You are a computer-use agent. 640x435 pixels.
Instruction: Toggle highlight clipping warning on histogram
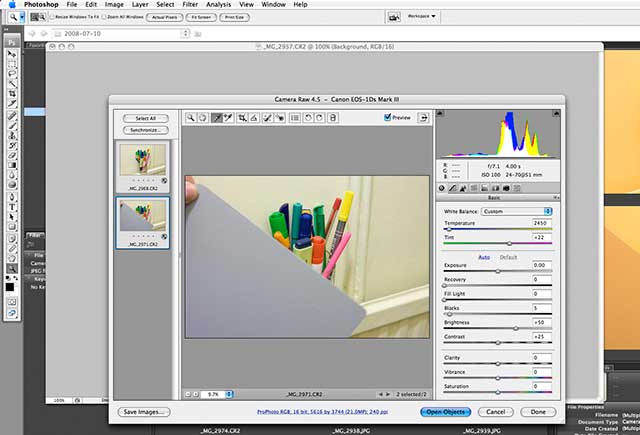pyautogui.click(x=556, y=113)
